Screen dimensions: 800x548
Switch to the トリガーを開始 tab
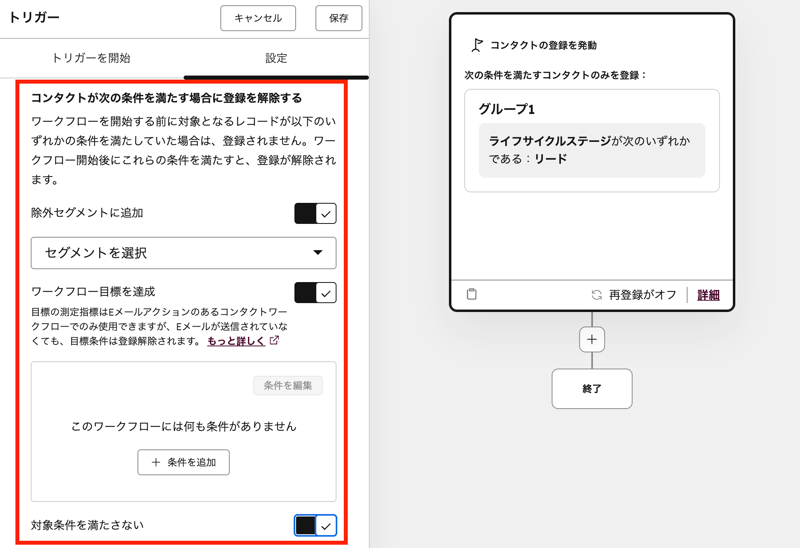[91, 58]
